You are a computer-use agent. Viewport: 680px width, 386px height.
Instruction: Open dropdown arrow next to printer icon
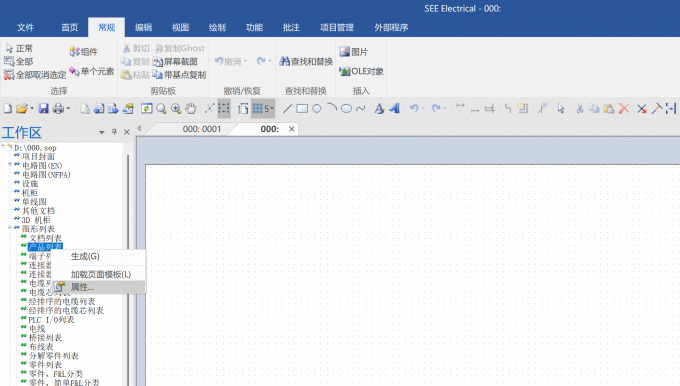click(68, 108)
